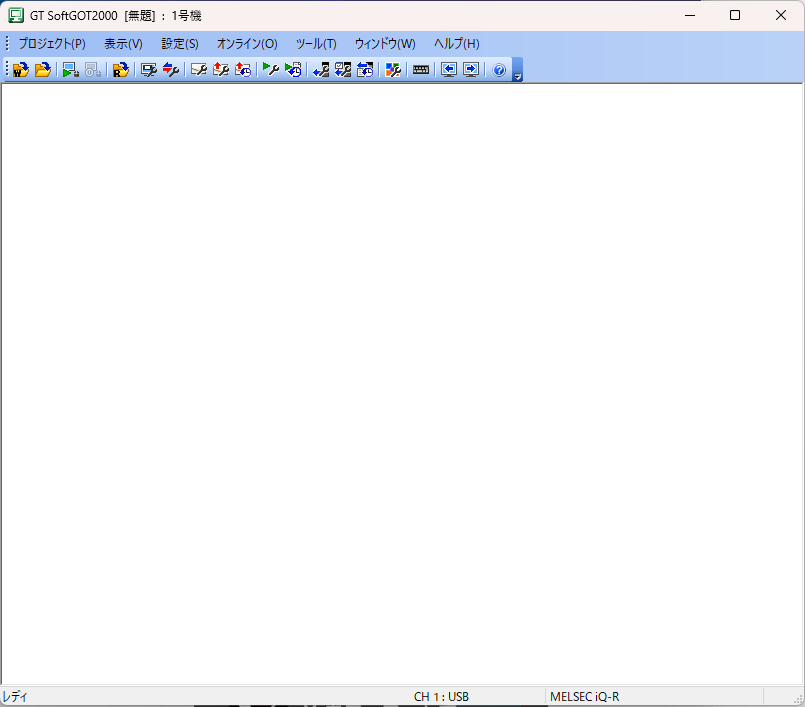Viewport: 805px width, 707px height.
Task: Click the green play with wrench icon
Action: (270, 70)
